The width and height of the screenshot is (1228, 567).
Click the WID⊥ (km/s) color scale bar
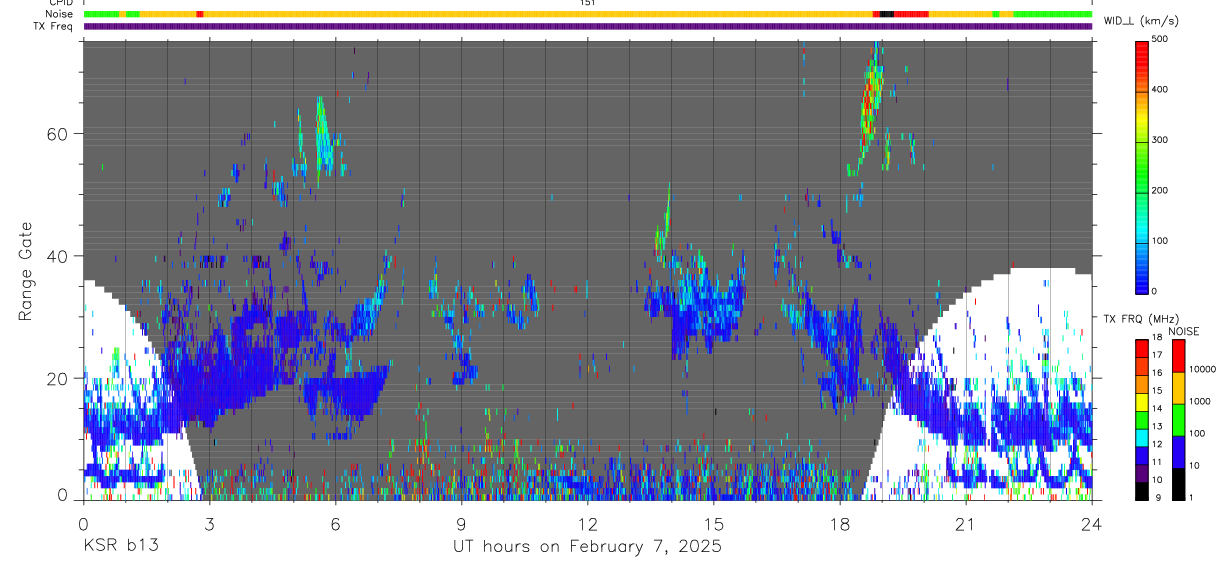click(1142, 166)
